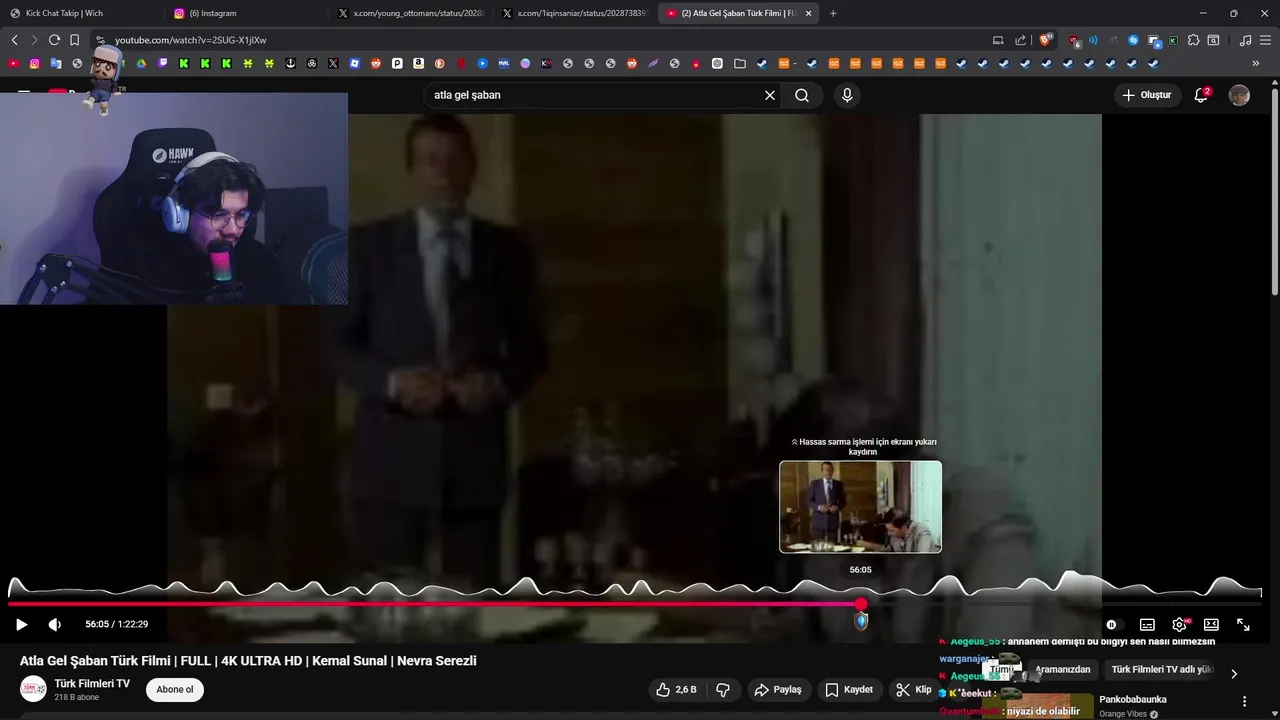Click the shield marker below the progress bar
The image size is (1280, 720).
click(x=861, y=621)
